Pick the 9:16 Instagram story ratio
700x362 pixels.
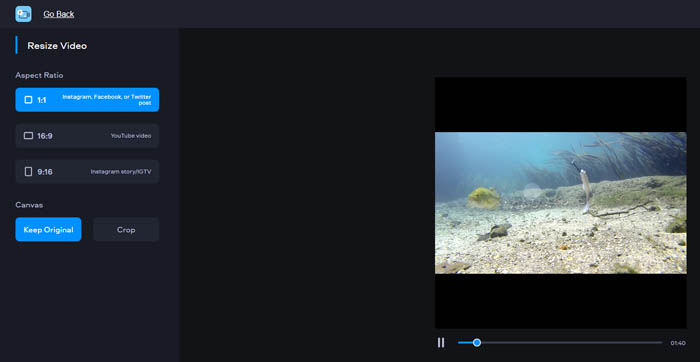point(87,171)
